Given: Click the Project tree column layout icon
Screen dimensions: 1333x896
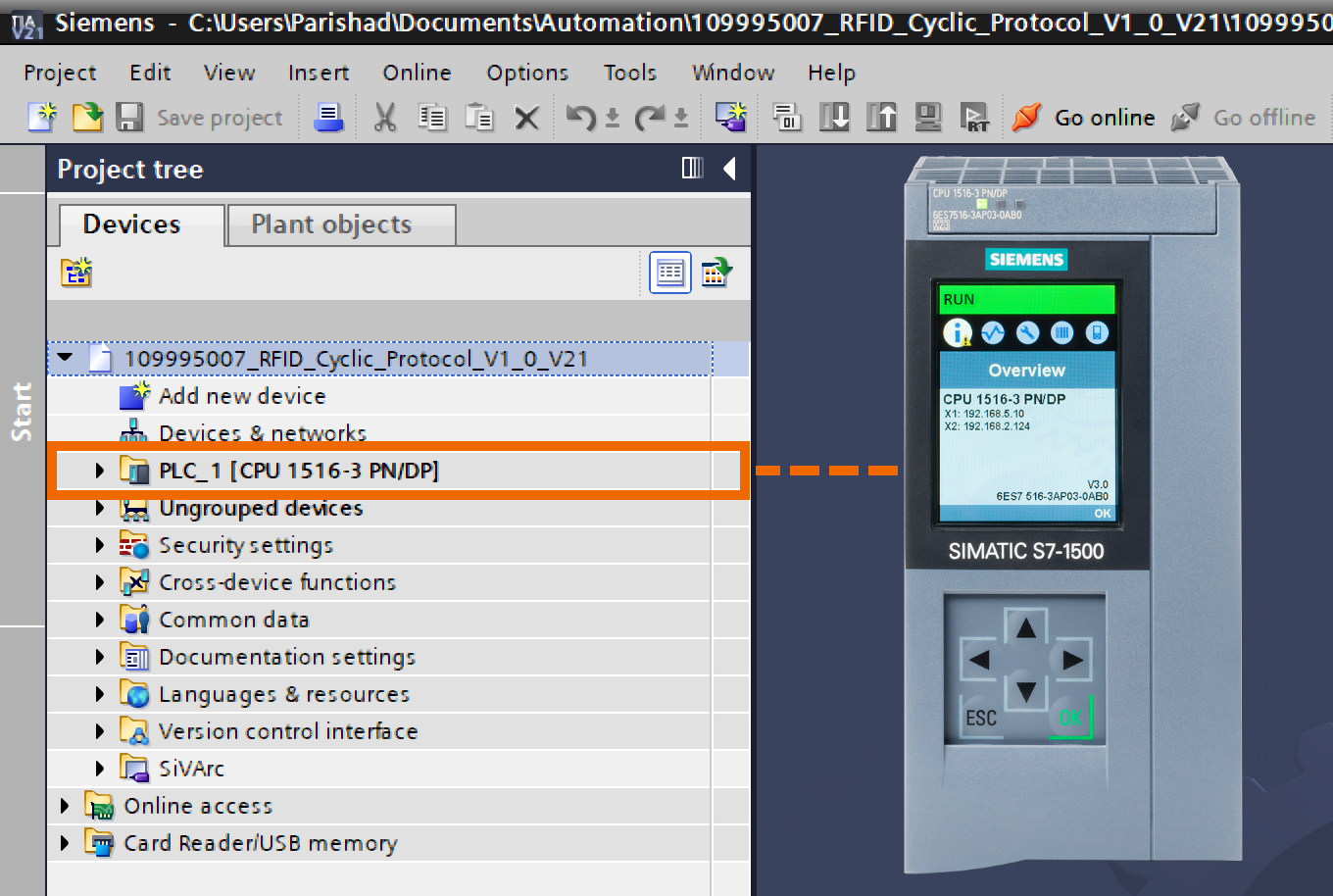Looking at the screenshot, I should (692, 169).
